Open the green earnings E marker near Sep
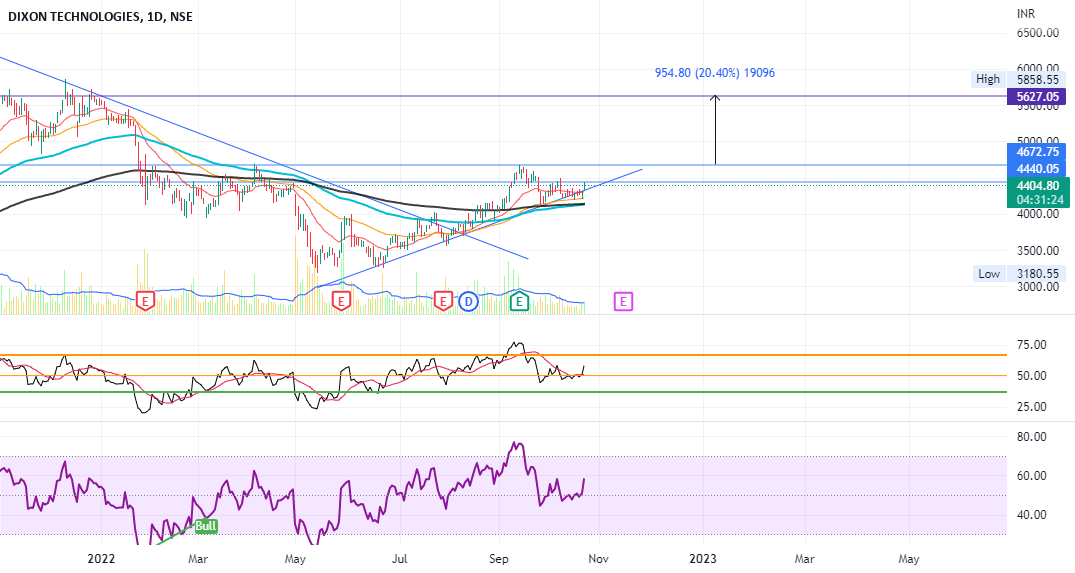This screenshot has width=1075, height=573. click(520, 300)
